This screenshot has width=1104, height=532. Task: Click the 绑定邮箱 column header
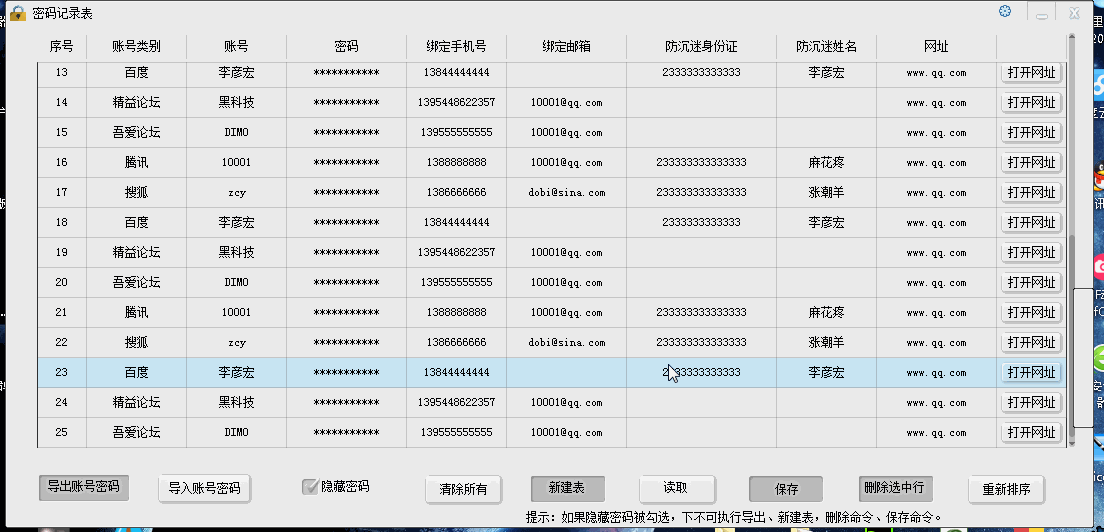[567, 46]
